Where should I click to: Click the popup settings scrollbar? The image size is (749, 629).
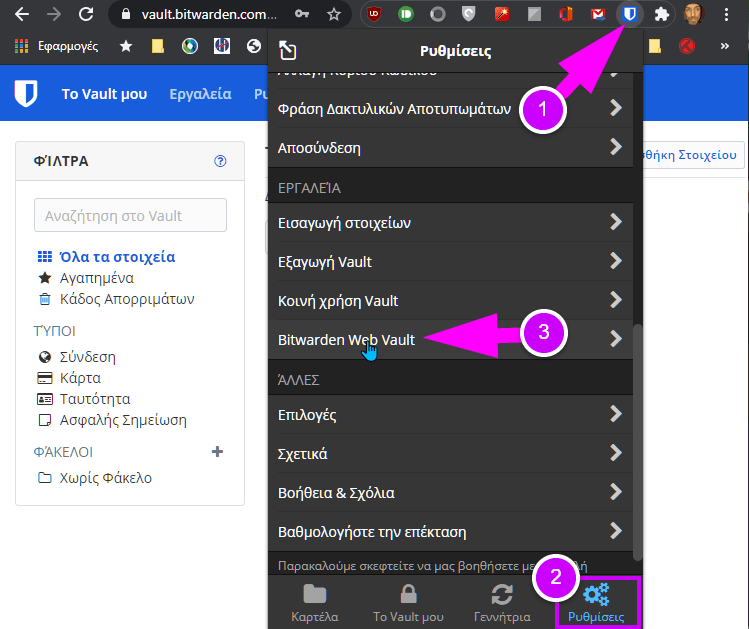click(638, 442)
